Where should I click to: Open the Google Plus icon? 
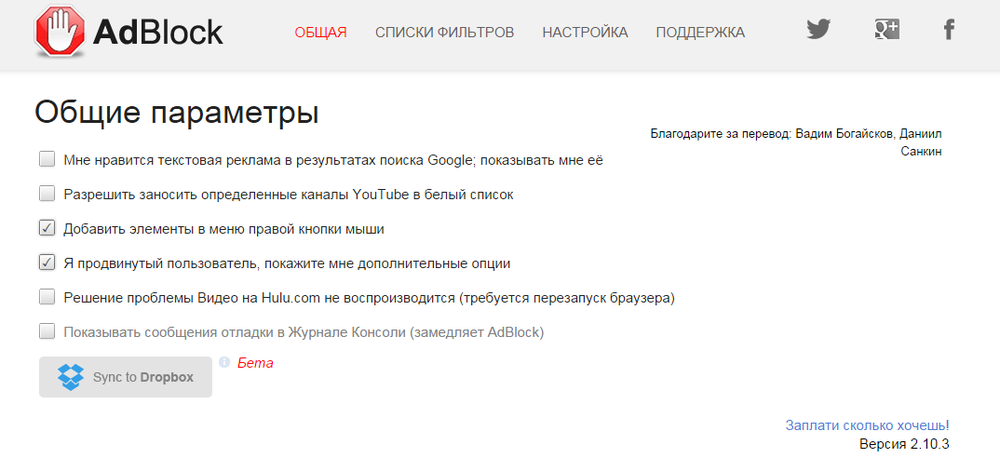click(887, 29)
